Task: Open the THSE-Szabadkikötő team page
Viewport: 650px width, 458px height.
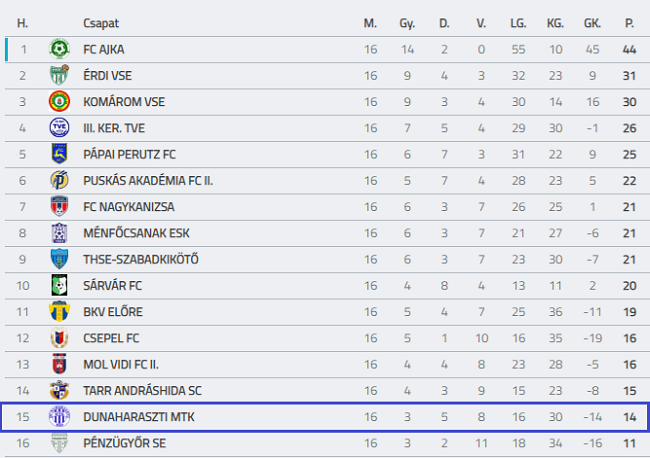Action: tap(141, 259)
